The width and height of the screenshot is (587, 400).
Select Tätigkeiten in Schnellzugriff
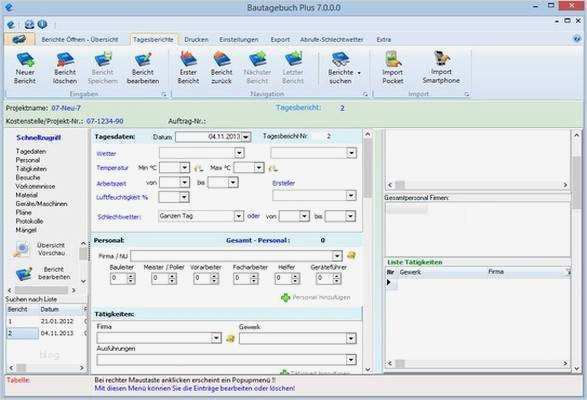(x=31, y=169)
